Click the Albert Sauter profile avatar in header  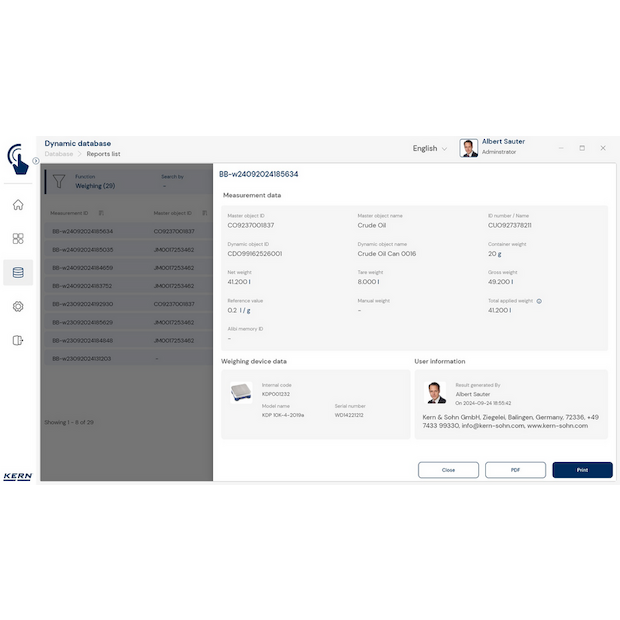pos(468,148)
